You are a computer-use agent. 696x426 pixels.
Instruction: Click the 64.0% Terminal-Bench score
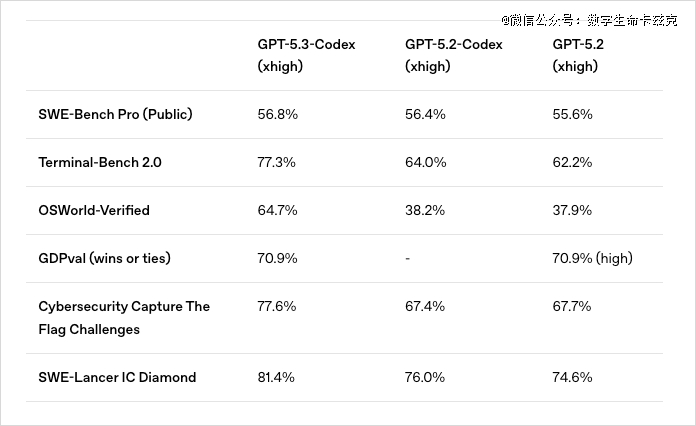[425, 162]
